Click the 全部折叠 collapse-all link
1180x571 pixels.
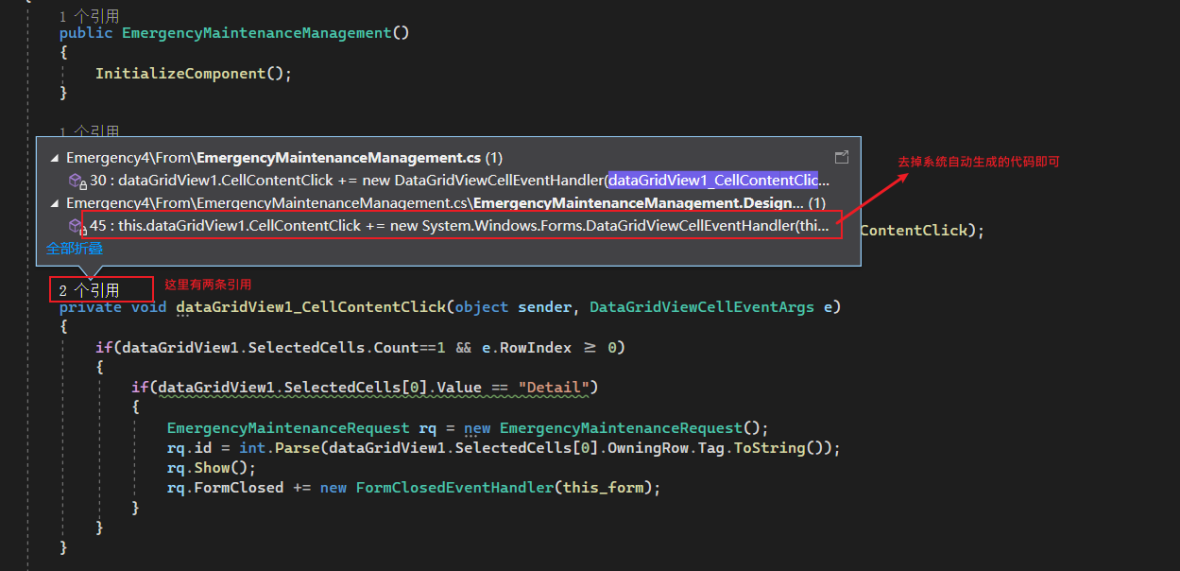pyautogui.click(x=75, y=248)
